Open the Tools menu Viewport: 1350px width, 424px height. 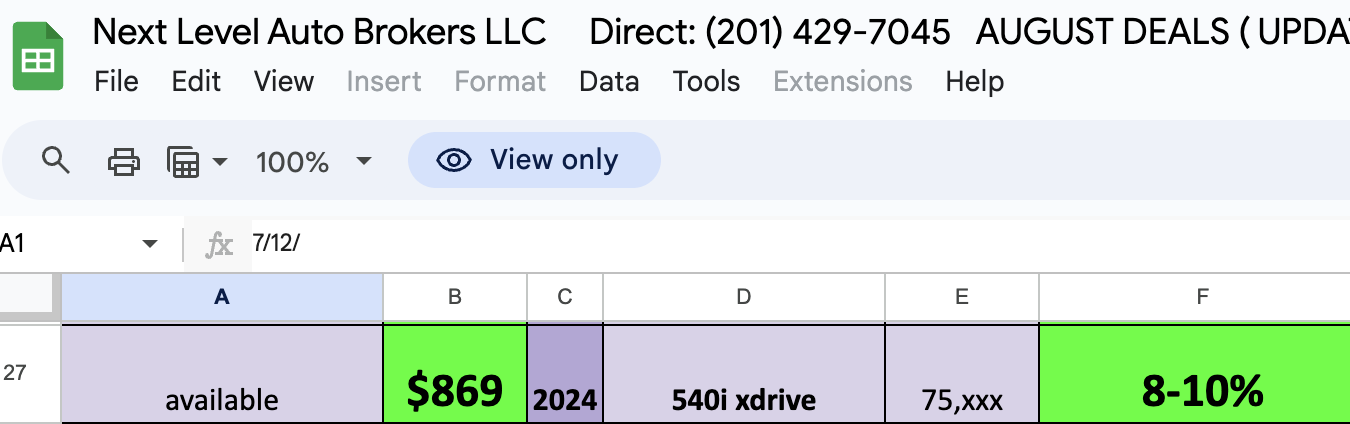point(706,81)
